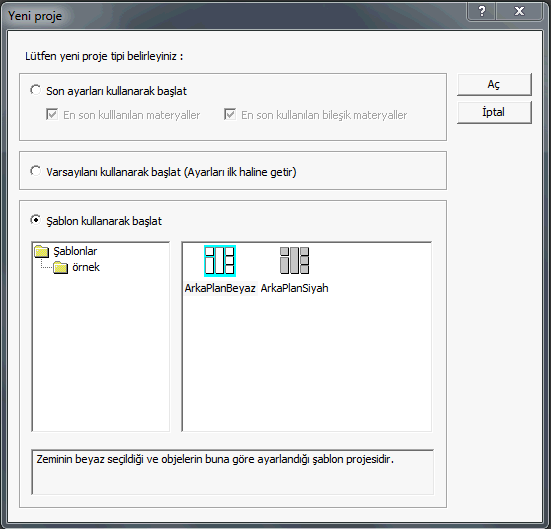Select 'Son ayarları kullanarak başlat' radio button

[x=35, y=90]
